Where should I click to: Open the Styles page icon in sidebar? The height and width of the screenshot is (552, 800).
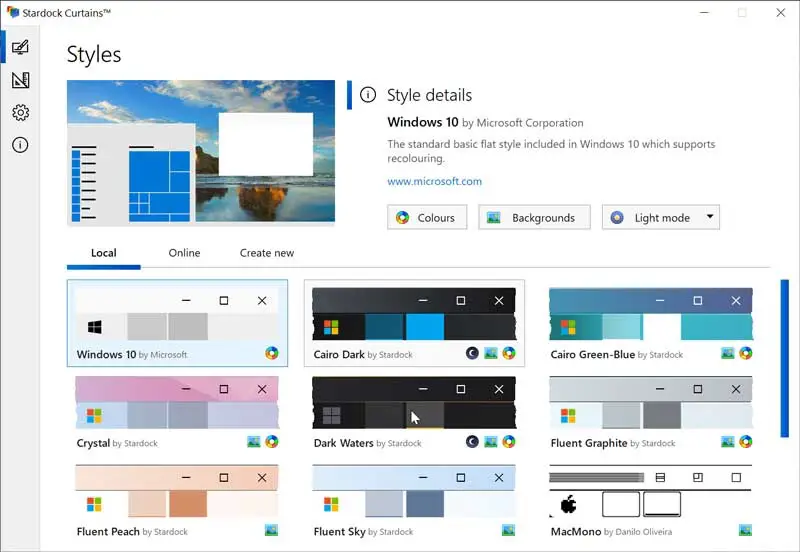pyautogui.click(x=20, y=47)
